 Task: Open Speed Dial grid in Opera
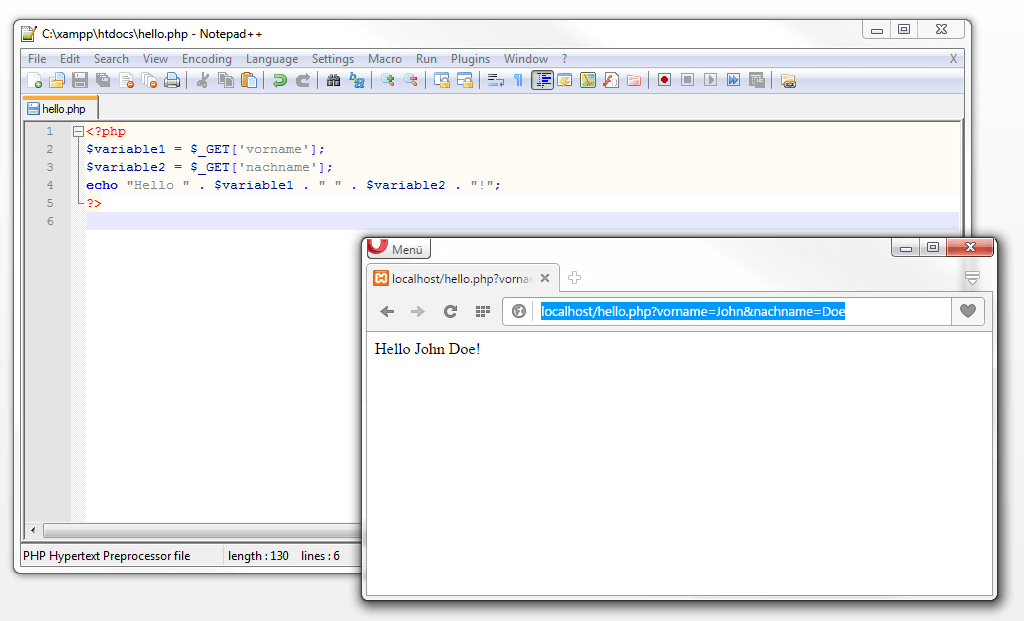pos(483,311)
